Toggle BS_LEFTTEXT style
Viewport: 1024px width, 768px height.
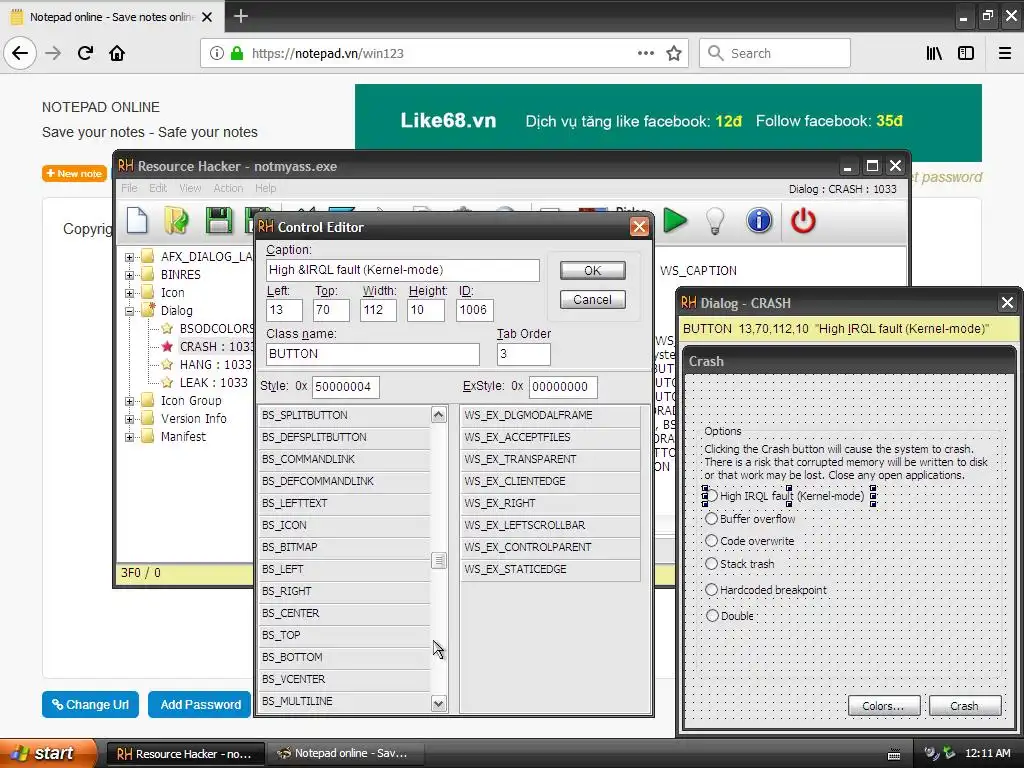click(345, 503)
